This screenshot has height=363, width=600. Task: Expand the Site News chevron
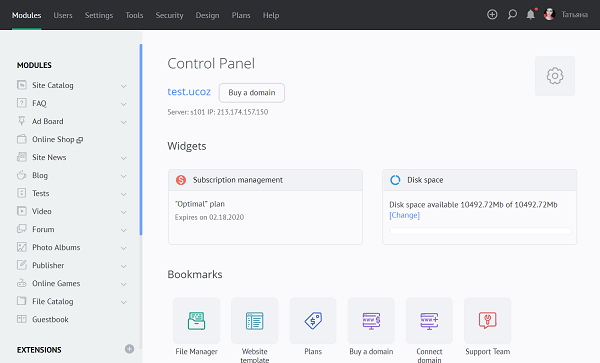click(x=124, y=158)
